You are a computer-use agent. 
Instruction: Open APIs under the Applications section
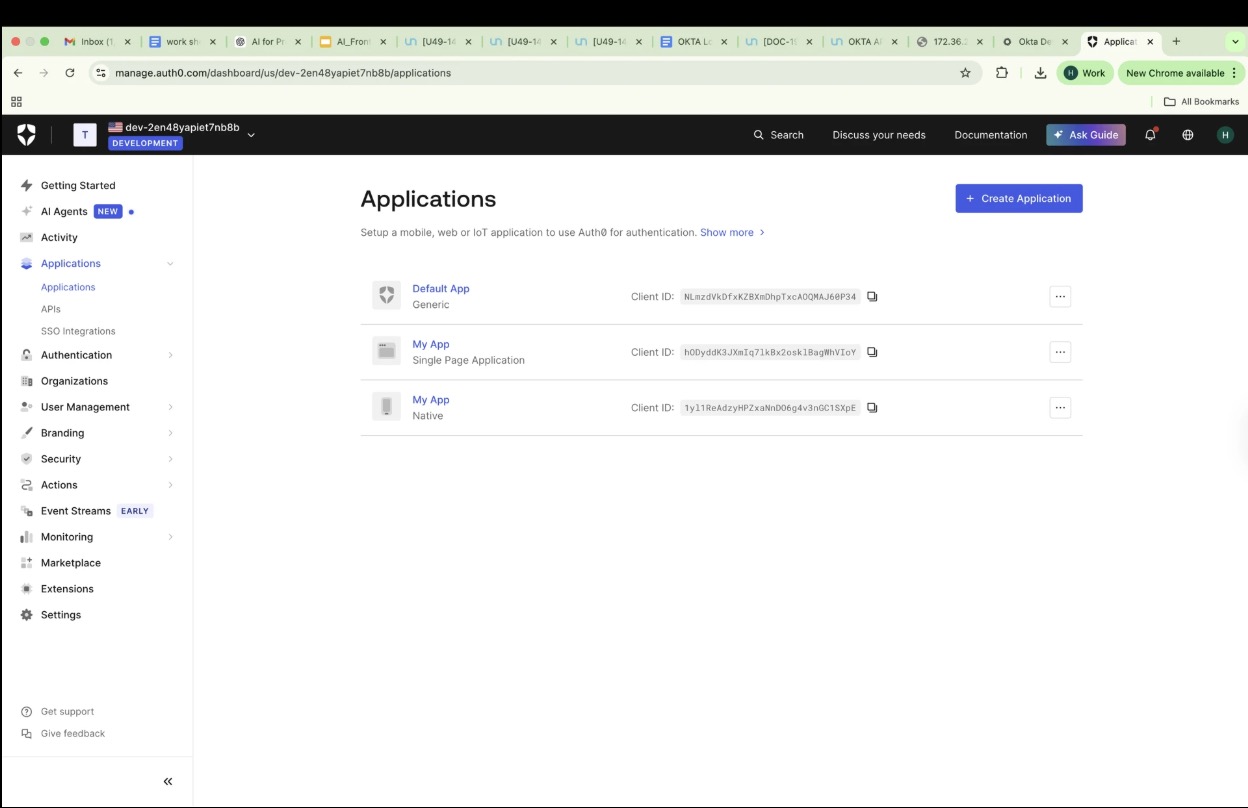[49, 310]
